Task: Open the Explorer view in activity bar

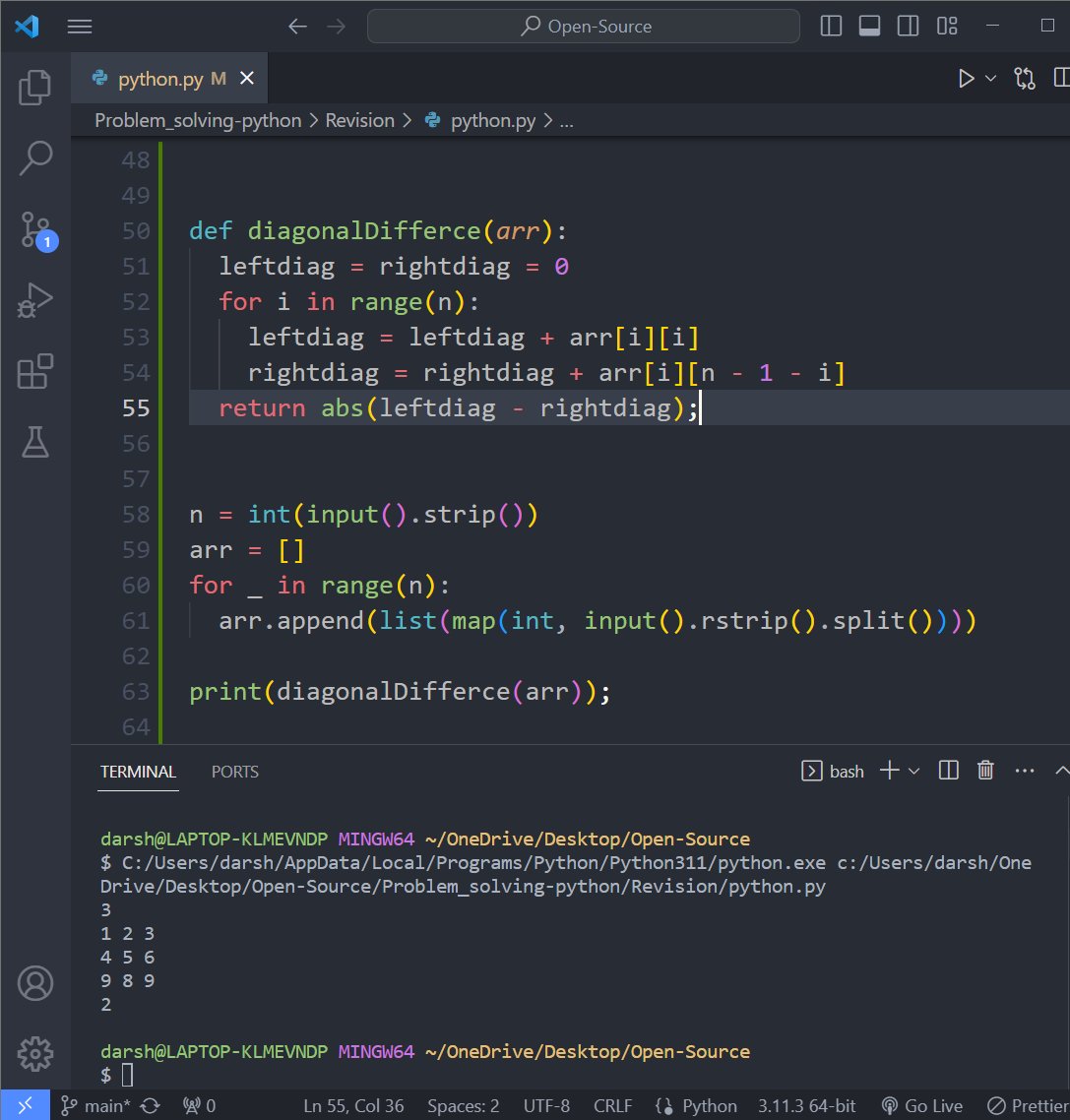Action: [x=35, y=88]
